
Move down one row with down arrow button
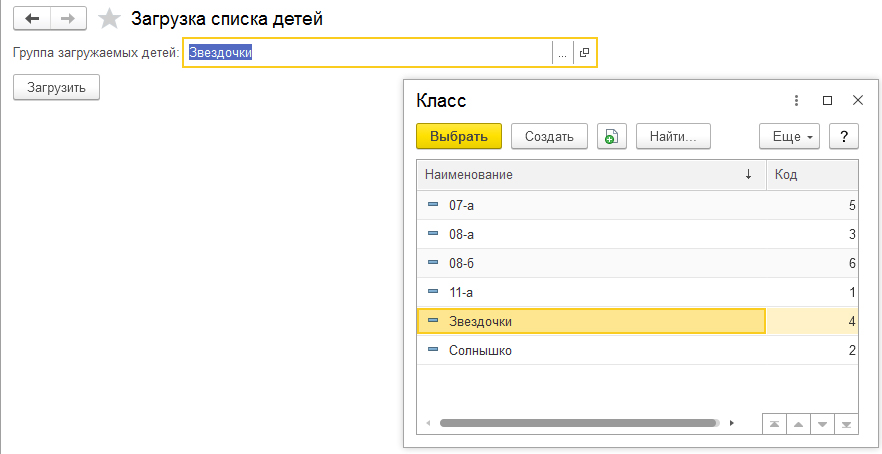click(x=822, y=424)
